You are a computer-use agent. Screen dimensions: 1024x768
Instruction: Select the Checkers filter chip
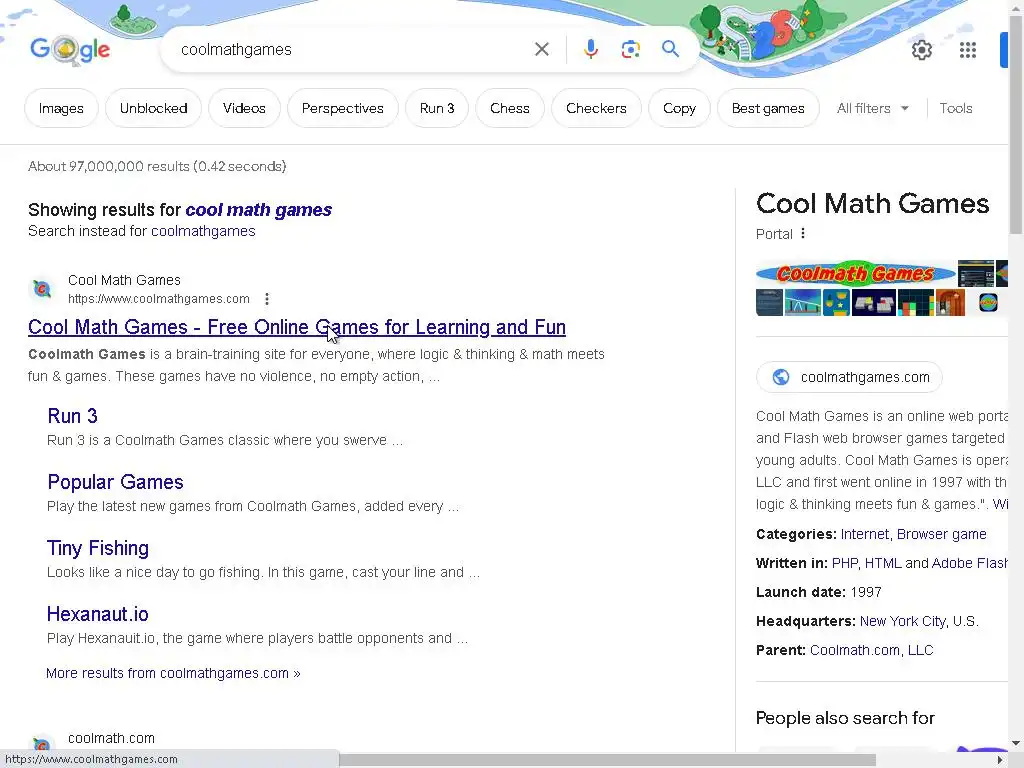pos(596,108)
